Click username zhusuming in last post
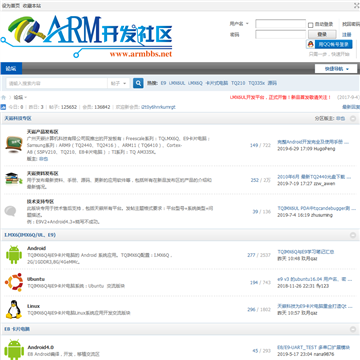This screenshot has width=360, height=360. coord(321,215)
